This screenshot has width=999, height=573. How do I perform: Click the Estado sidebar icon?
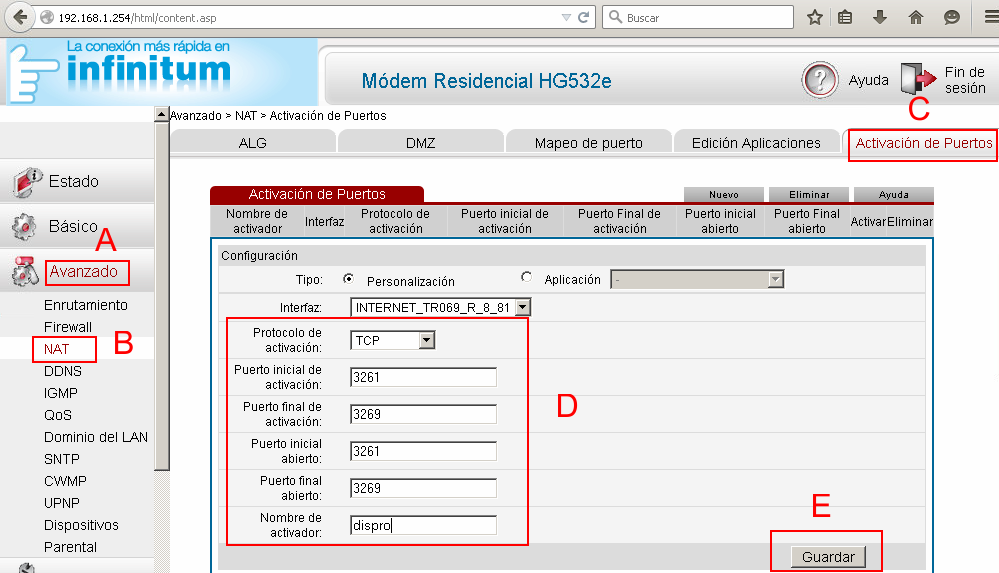click(x=25, y=181)
